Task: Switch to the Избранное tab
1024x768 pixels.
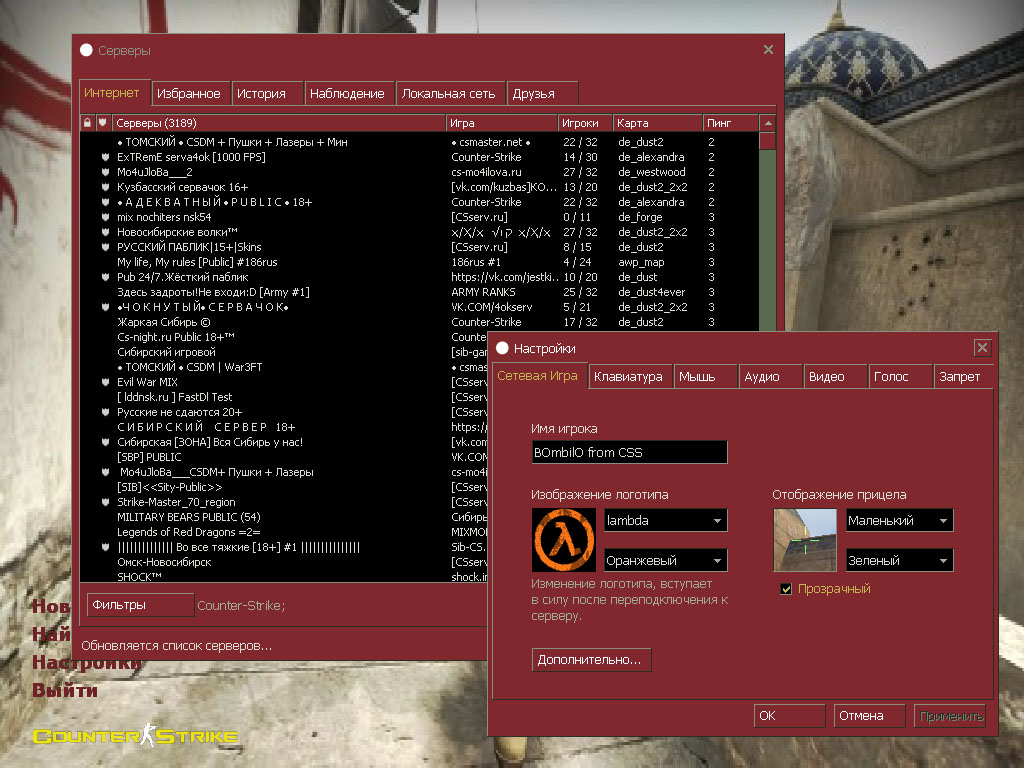Action: coord(191,93)
